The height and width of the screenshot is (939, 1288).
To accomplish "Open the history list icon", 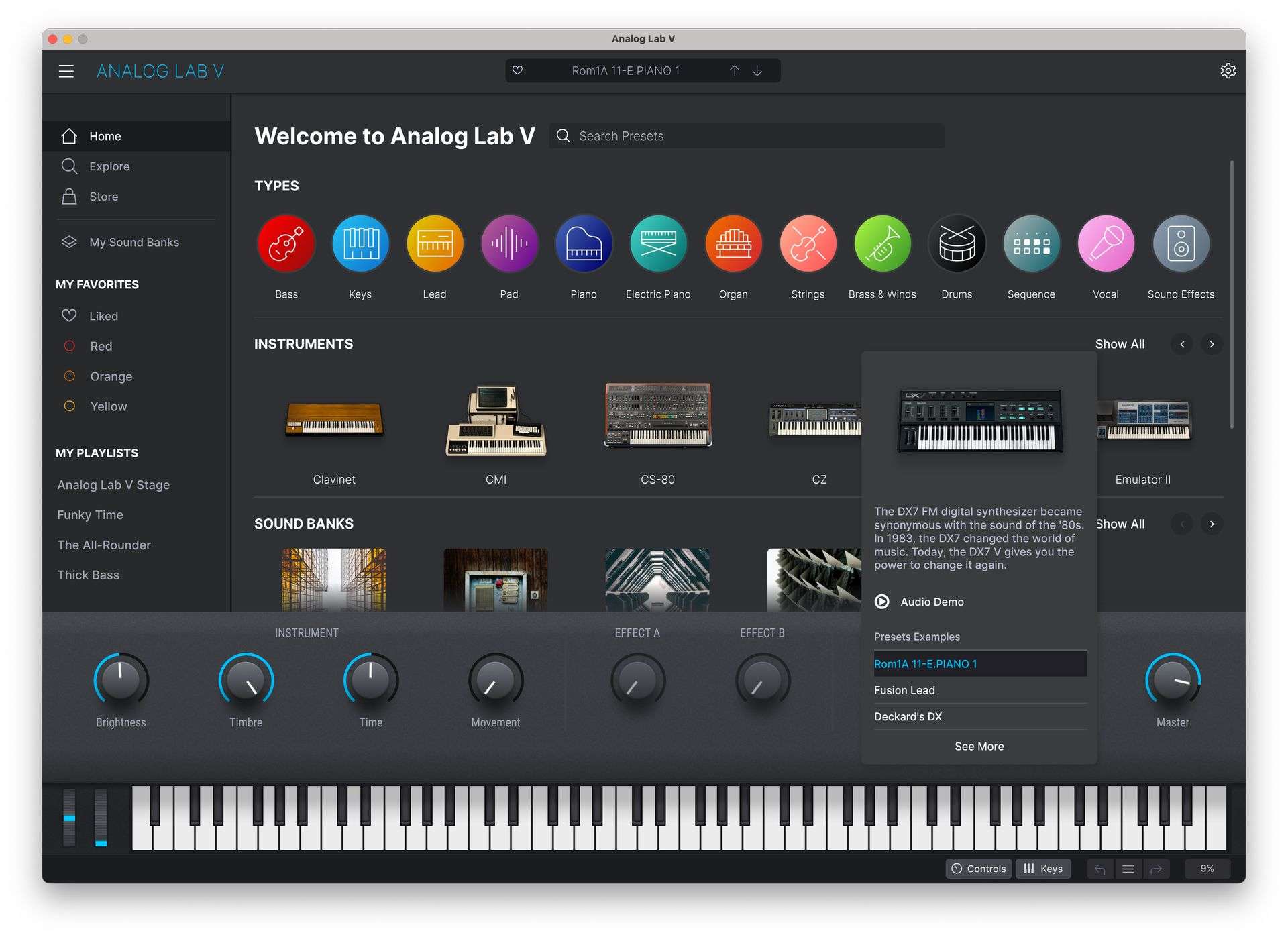I will (x=1128, y=869).
